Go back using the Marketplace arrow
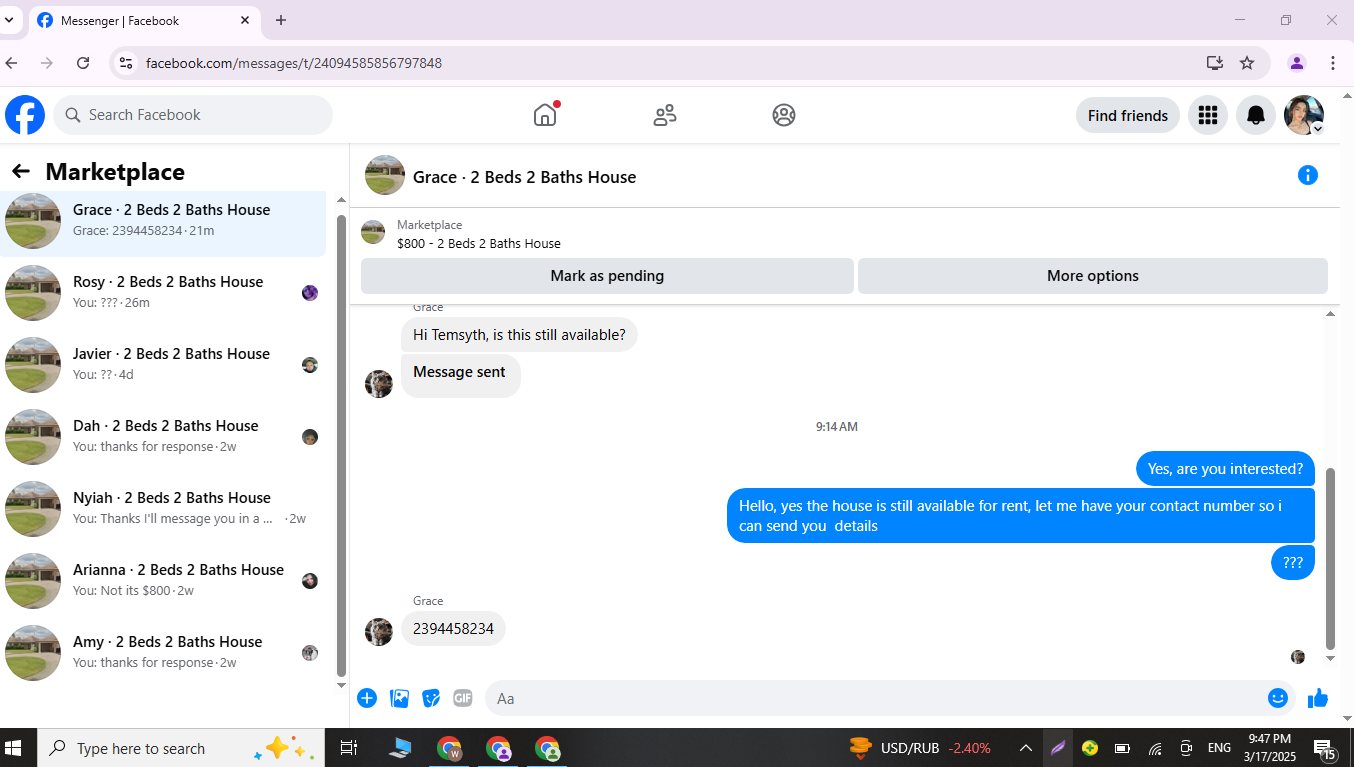Screen dimensions: 1354x767 click(21, 172)
